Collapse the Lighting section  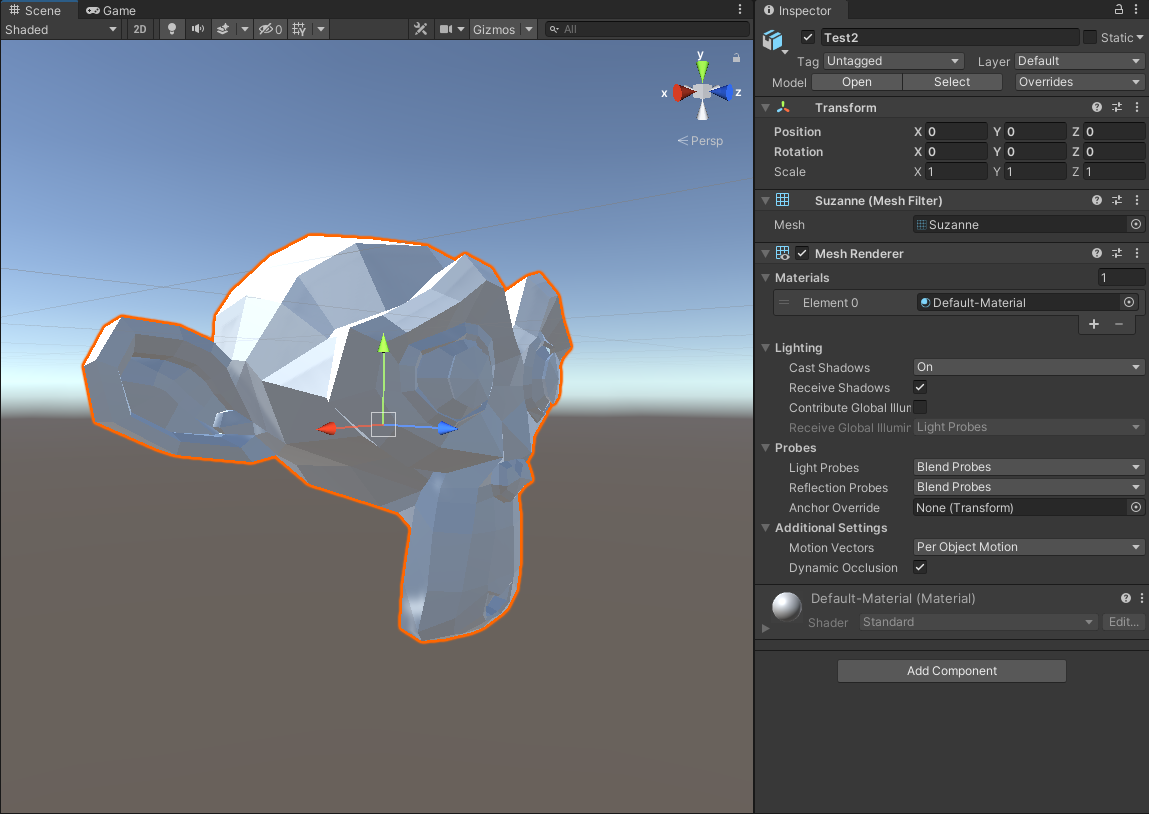(x=766, y=348)
